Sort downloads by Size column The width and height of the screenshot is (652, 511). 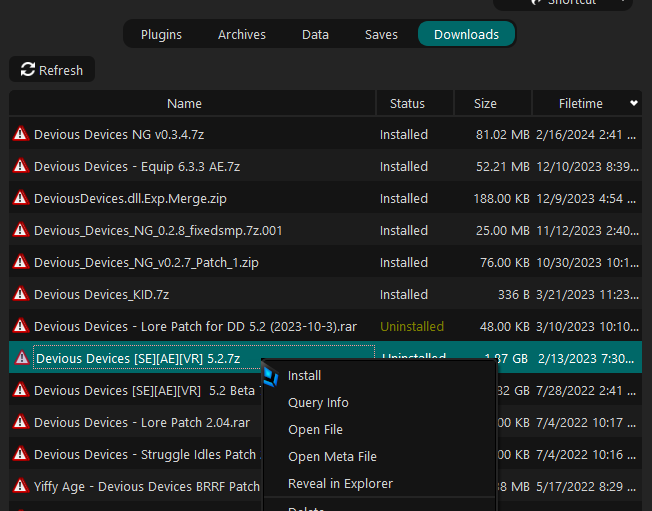[x=485, y=103]
